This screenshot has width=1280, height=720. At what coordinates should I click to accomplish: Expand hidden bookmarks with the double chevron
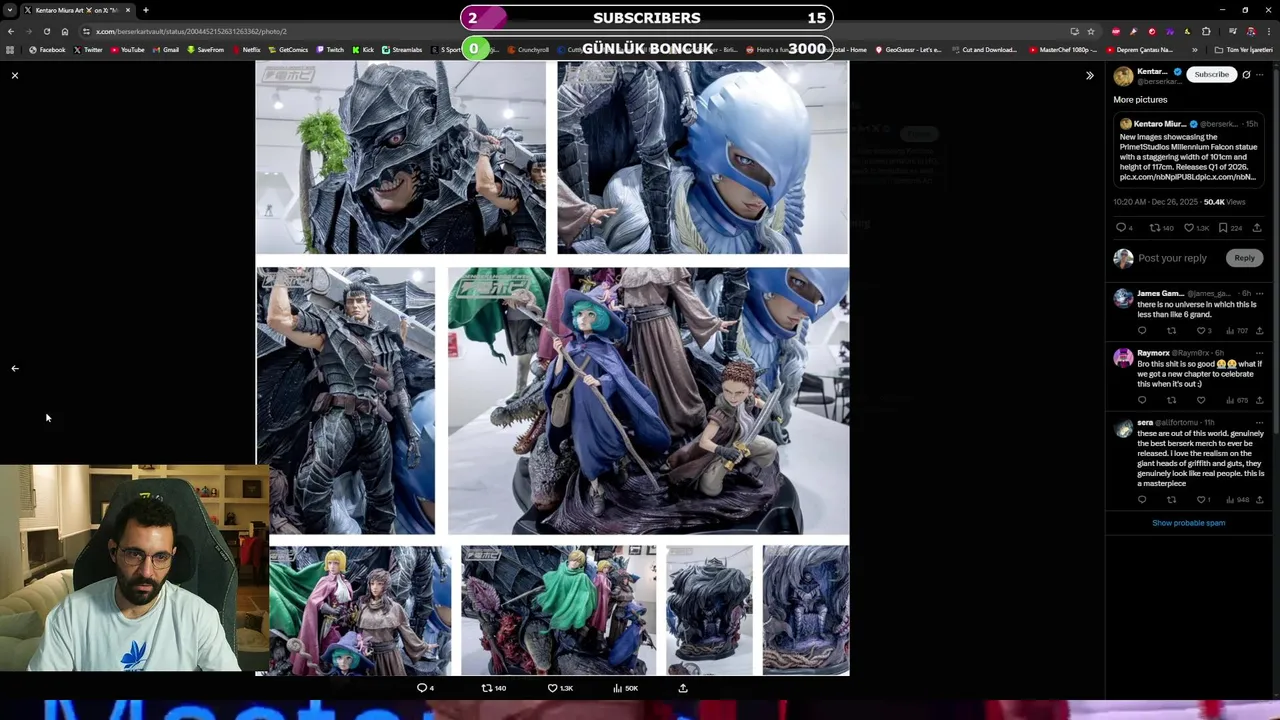click(x=1195, y=50)
